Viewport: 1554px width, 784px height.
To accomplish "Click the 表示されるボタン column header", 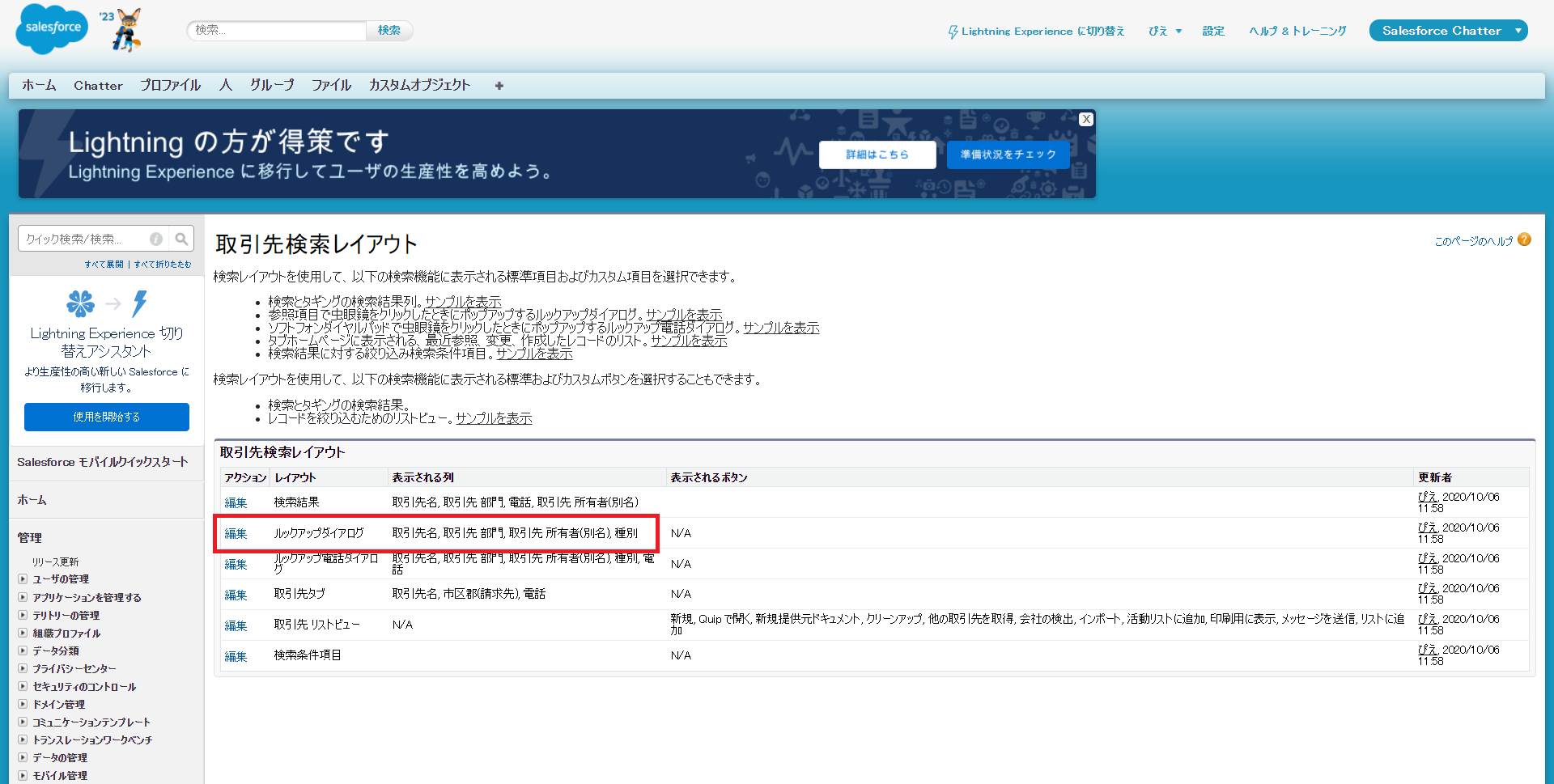I will pyautogui.click(x=709, y=477).
